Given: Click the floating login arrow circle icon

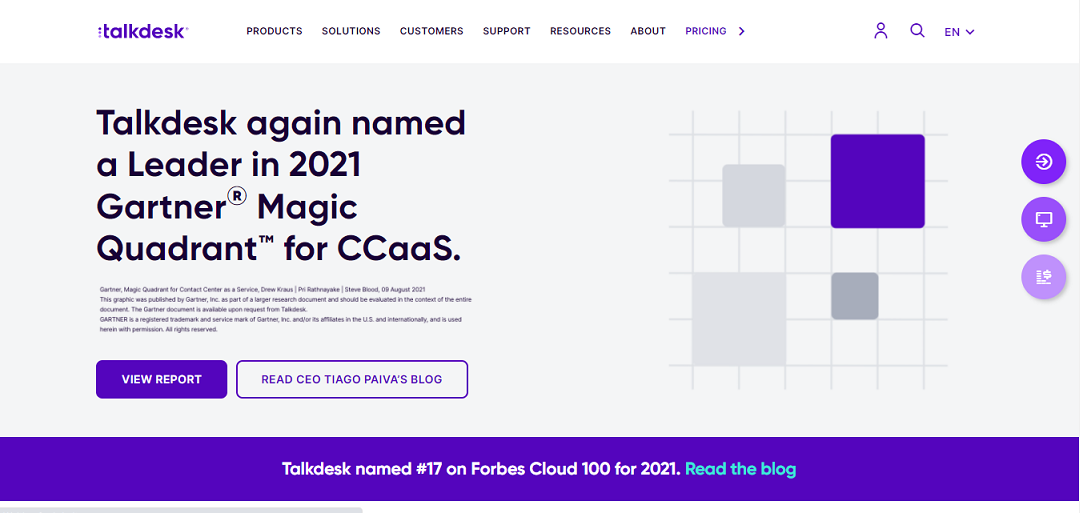Looking at the screenshot, I should tap(1043, 162).
